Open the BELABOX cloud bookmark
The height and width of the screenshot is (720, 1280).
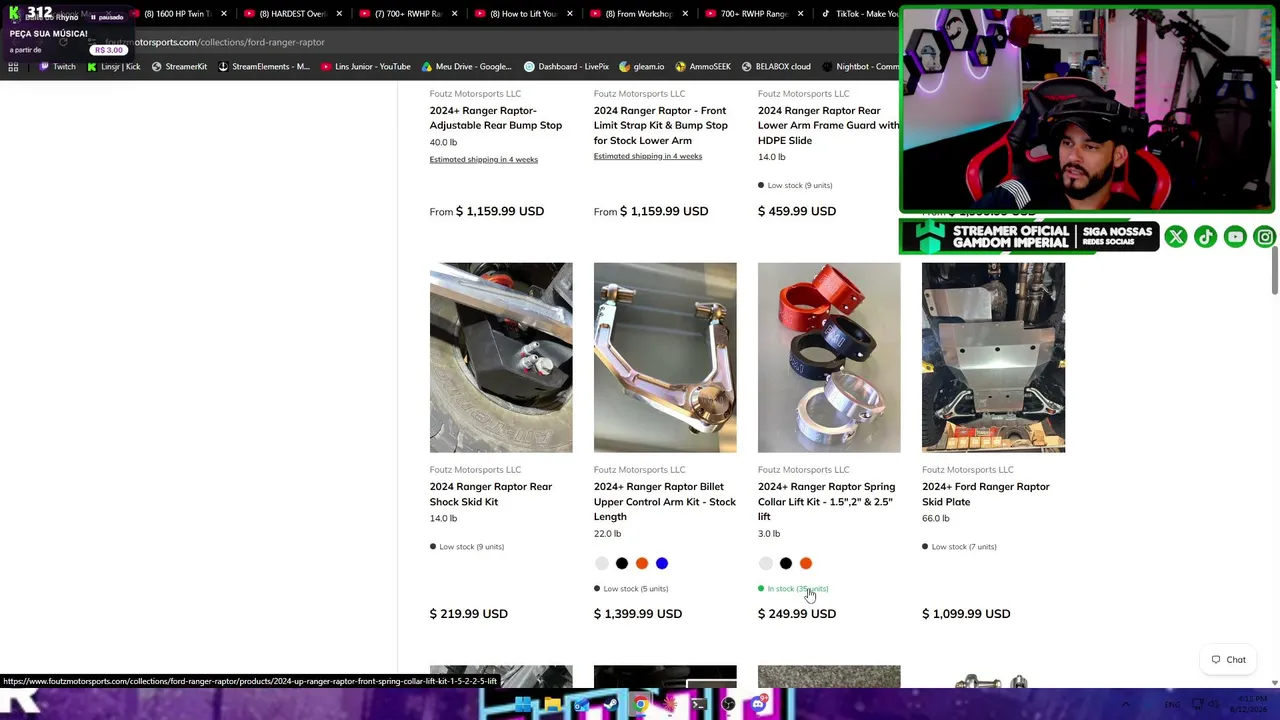(x=776, y=67)
